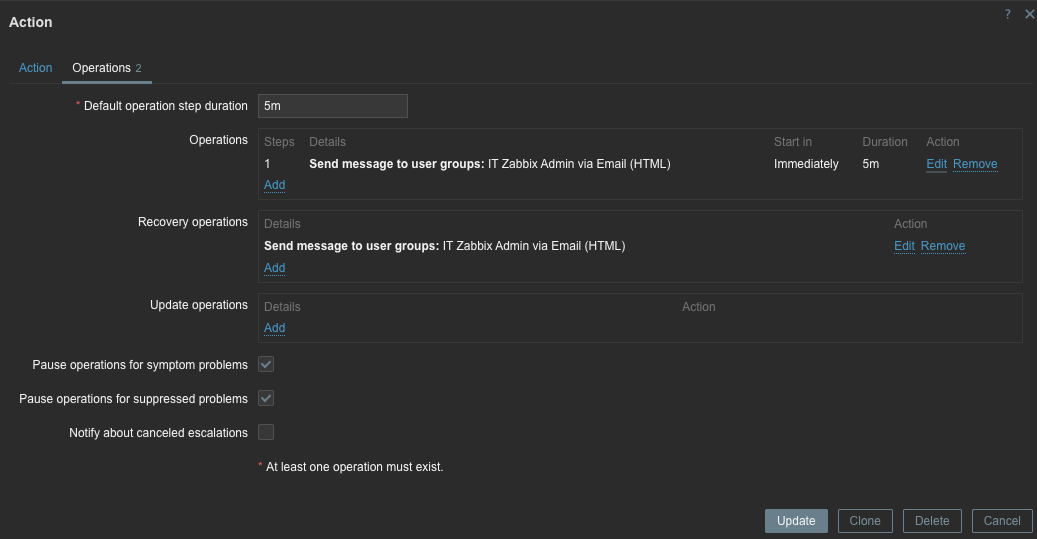Image resolution: width=1037 pixels, height=539 pixels.
Task: Edit the recovery operation
Action: coord(904,246)
